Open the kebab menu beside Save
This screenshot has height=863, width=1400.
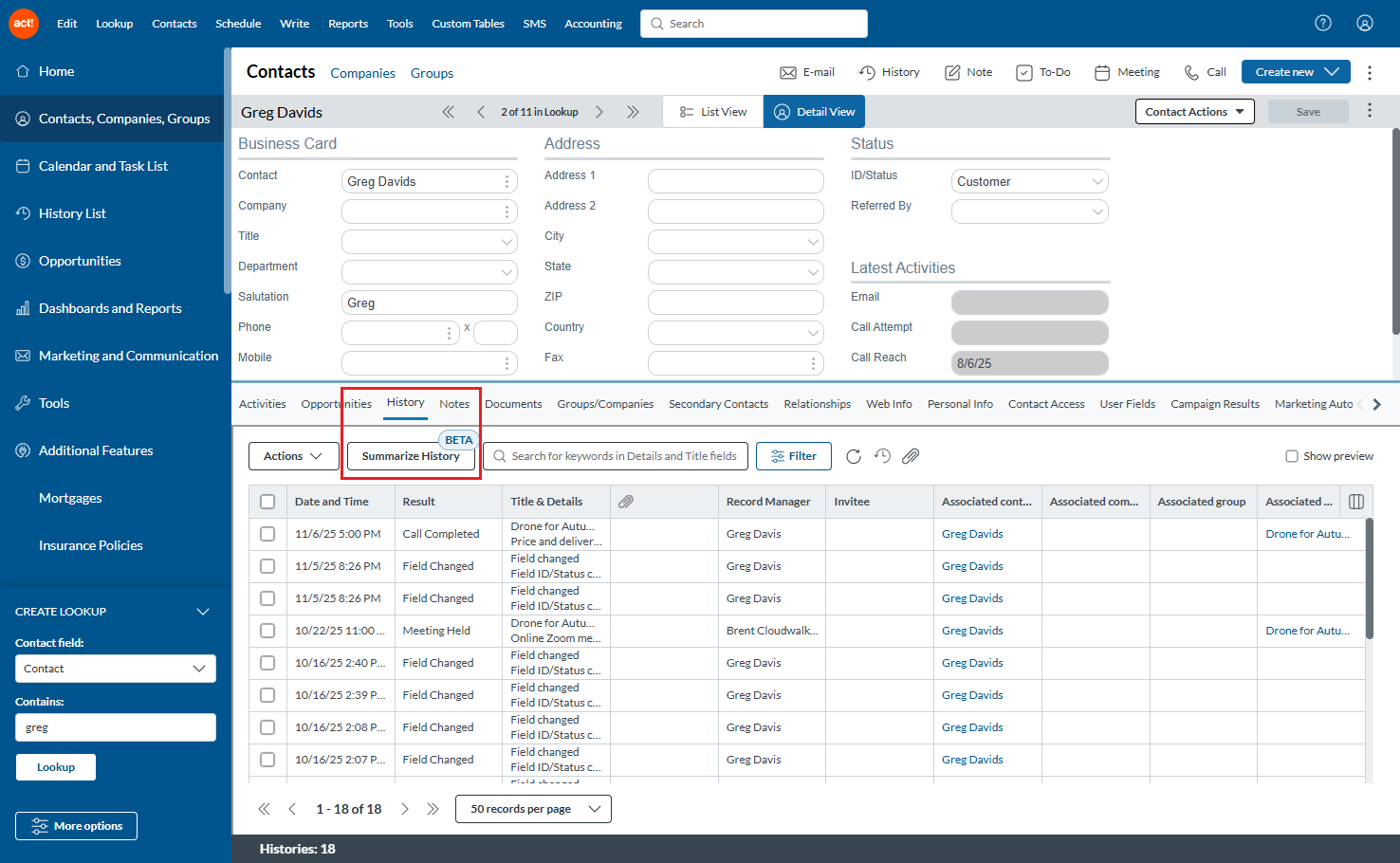[1370, 111]
